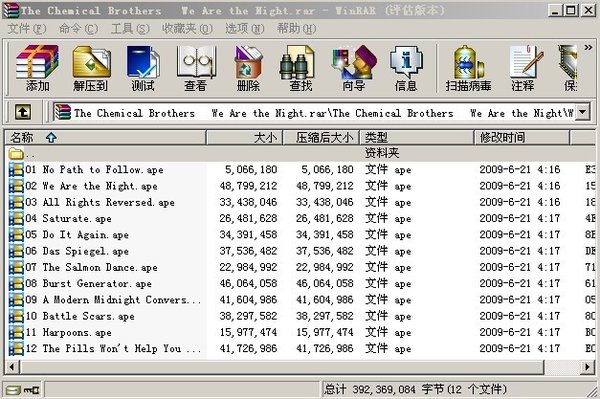
Task: Click the horizontal scrollbar thumb
Action: click(282, 367)
